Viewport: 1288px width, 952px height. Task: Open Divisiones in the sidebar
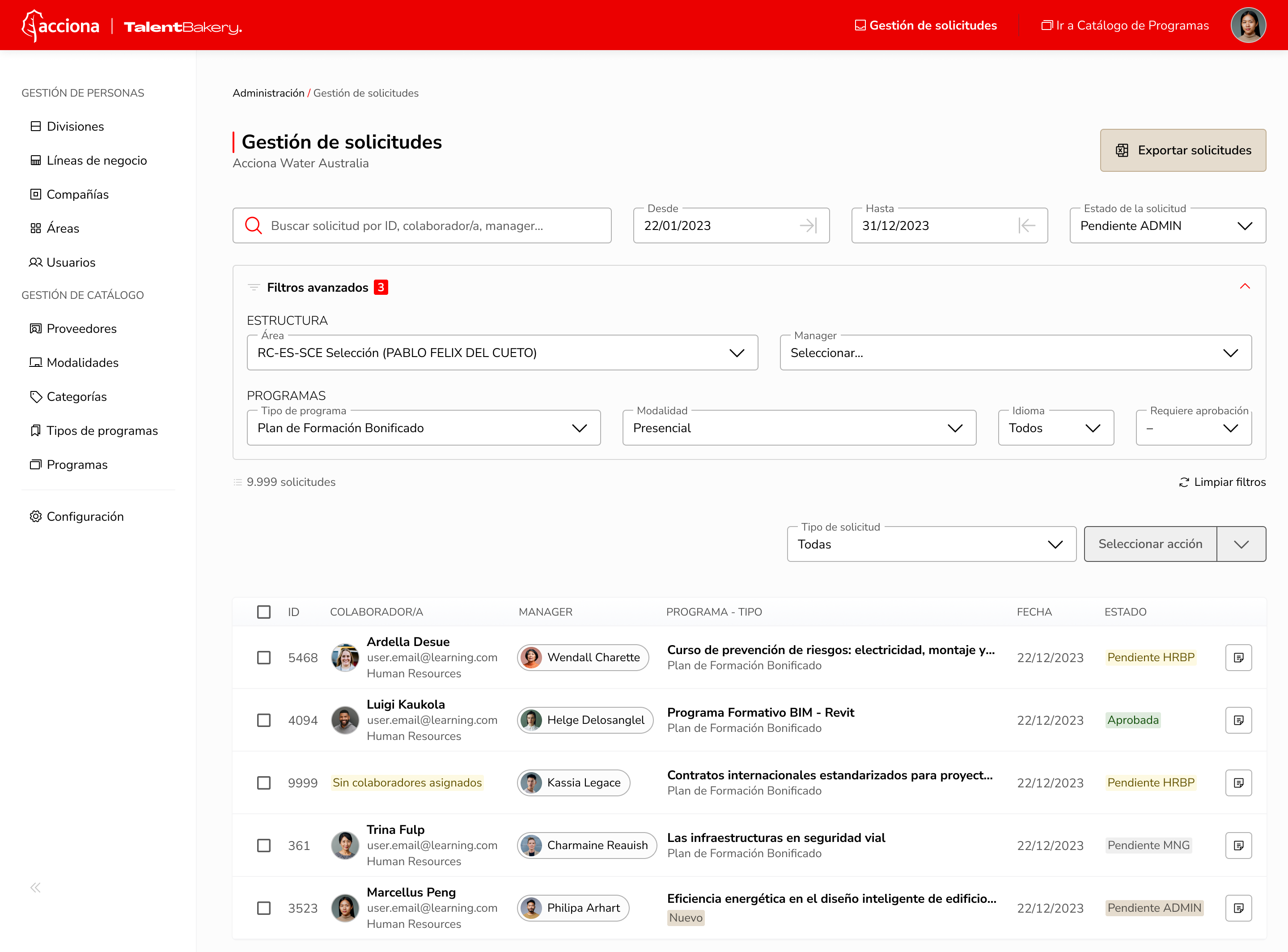(x=75, y=126)
